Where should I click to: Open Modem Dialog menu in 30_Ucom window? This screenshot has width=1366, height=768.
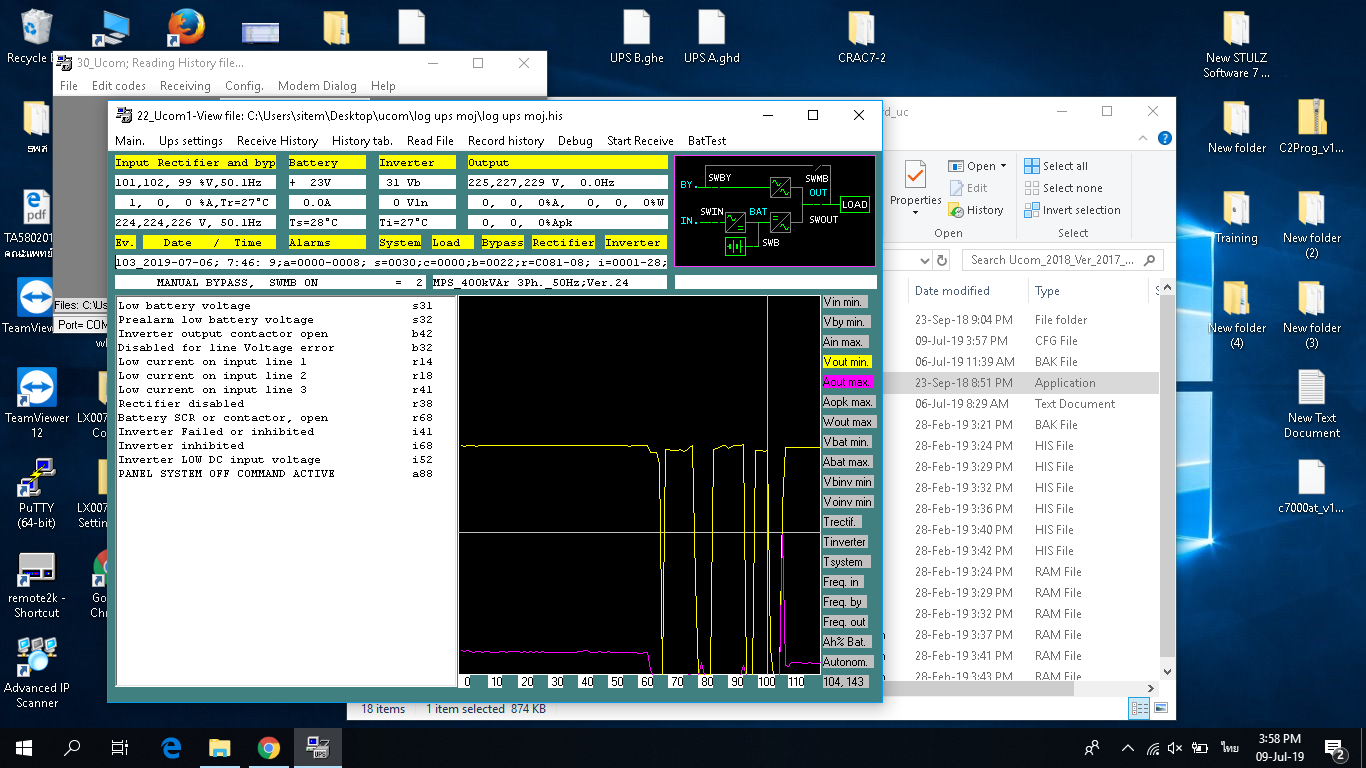317,86
